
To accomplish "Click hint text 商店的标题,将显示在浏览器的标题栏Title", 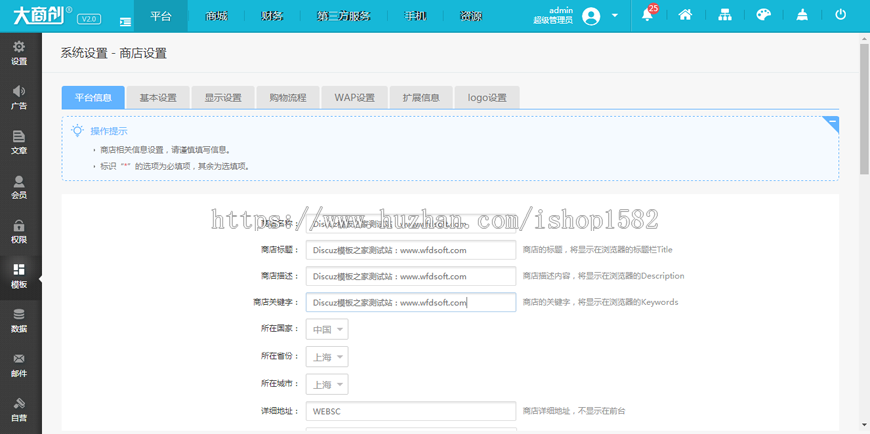I will point(598,250).
